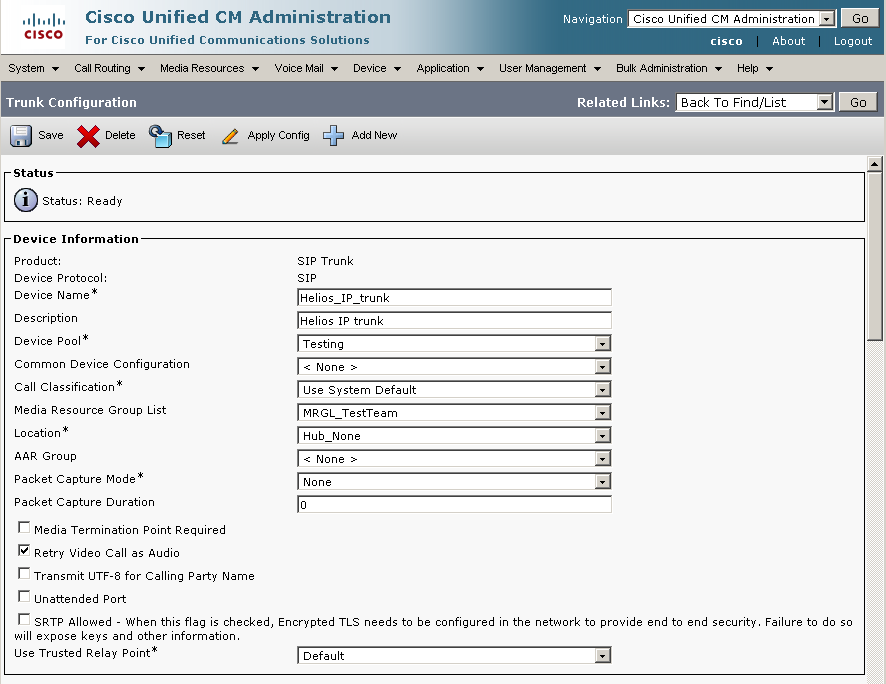Tick the Unattended Port checkbox
This screenshot has height=684, width=886.
pyautogui.click(x=24, y=597)
